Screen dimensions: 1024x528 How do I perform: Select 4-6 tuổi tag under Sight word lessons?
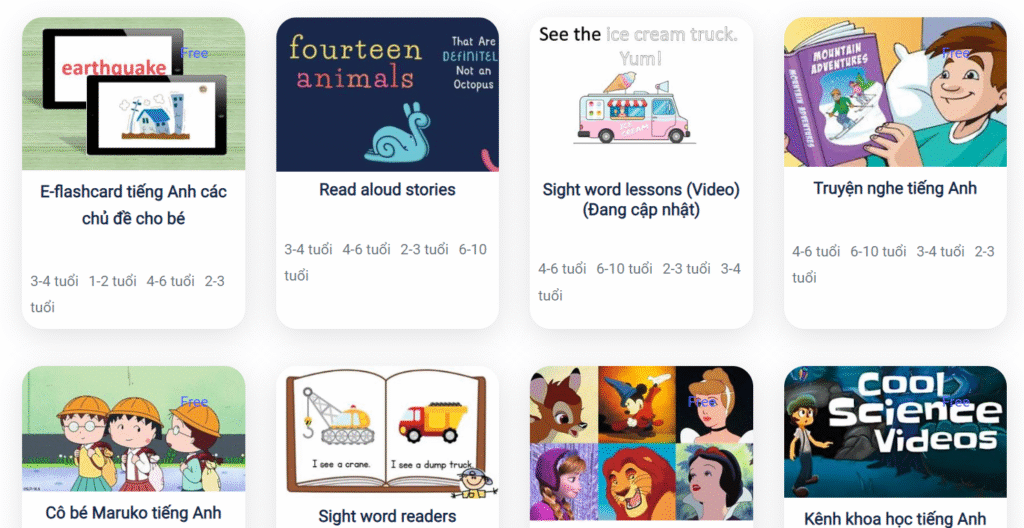[x=562, y=269]
